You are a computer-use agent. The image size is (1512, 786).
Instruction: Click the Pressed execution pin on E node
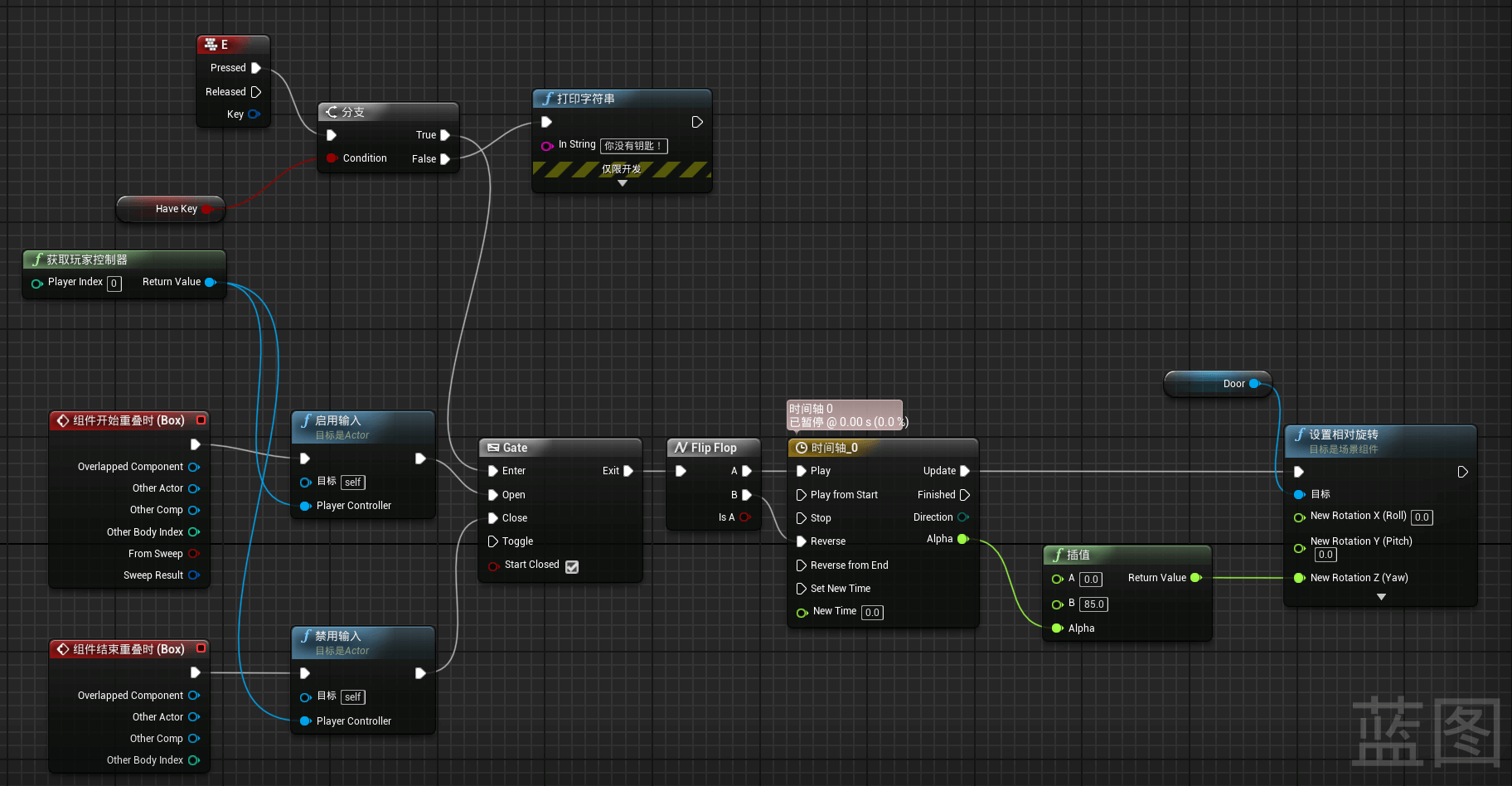256,68
